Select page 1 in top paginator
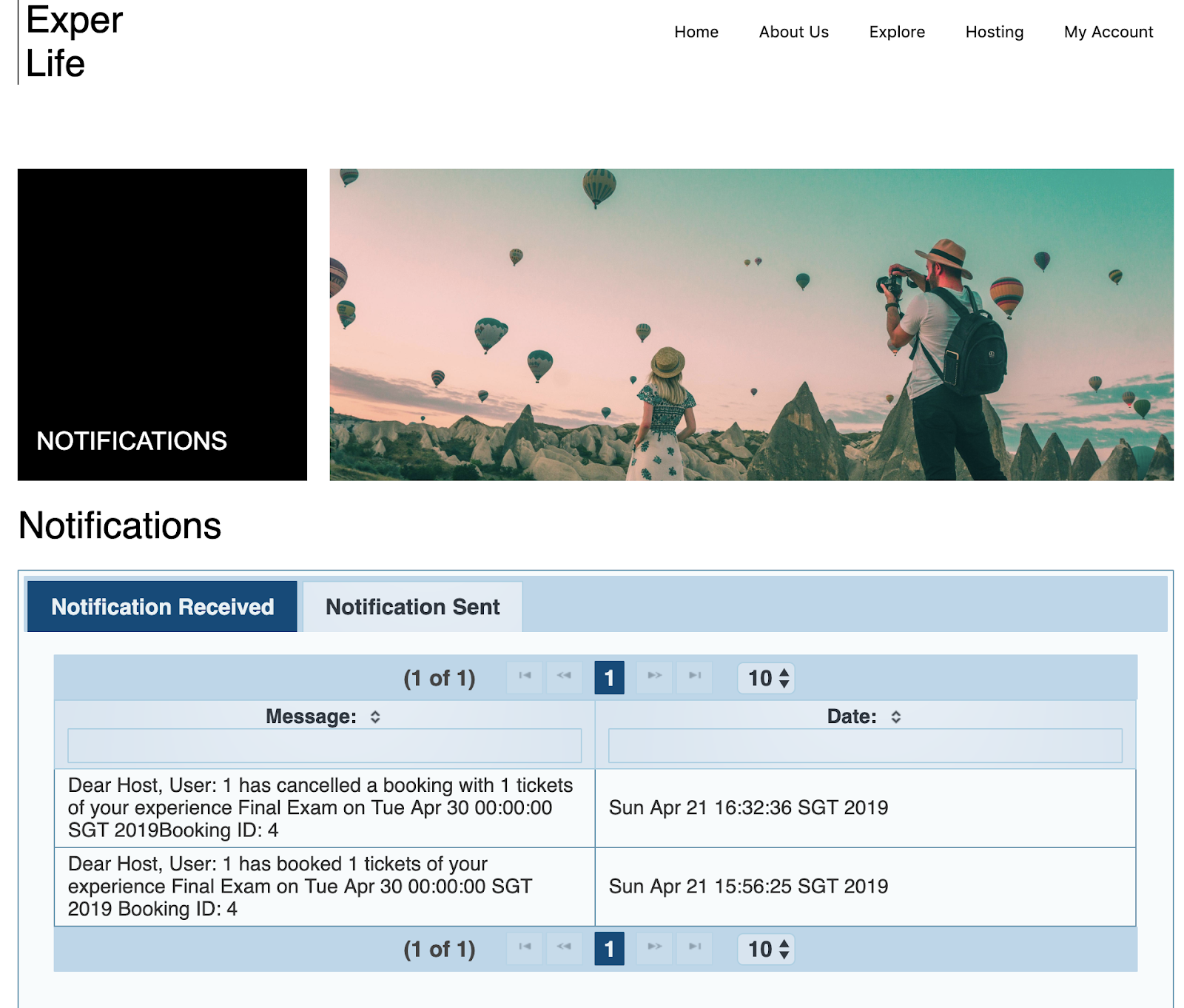 609,678
